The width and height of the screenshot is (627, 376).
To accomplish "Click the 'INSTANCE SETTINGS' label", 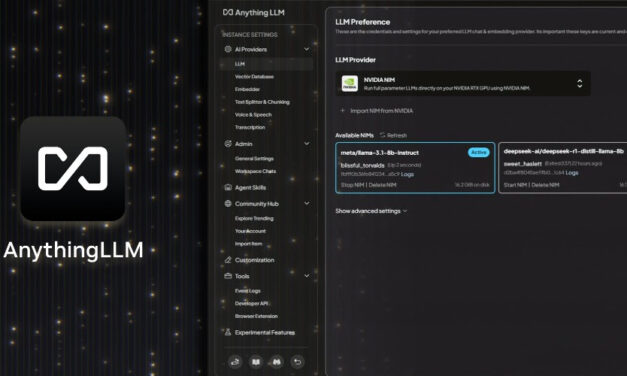I will (x=250, y=35).
